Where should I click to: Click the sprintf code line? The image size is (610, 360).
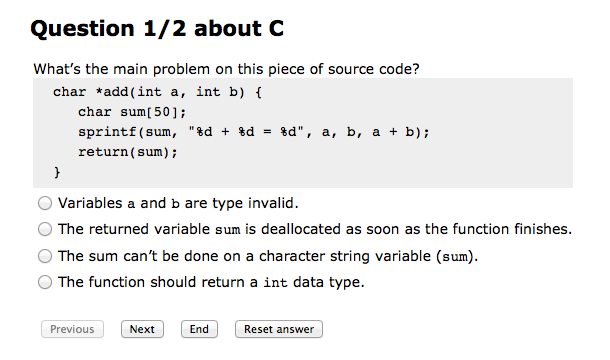point(254,132)
